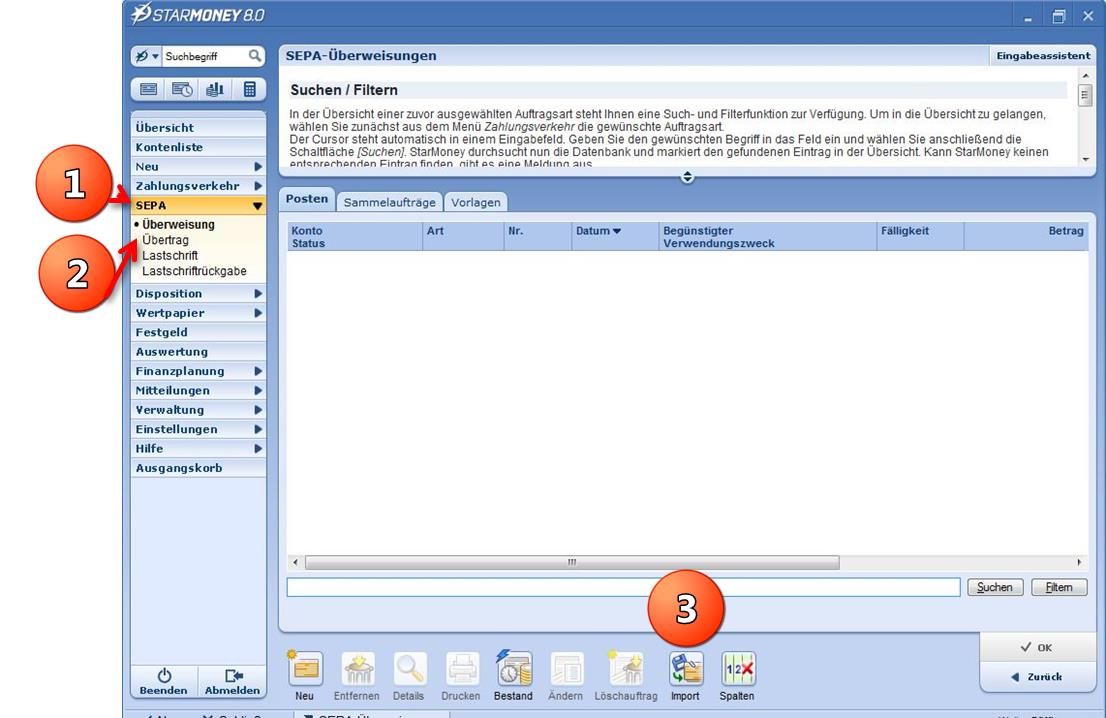Click the Import icon
Viewport: 1106px width, 718px height.
click(686, 669)
